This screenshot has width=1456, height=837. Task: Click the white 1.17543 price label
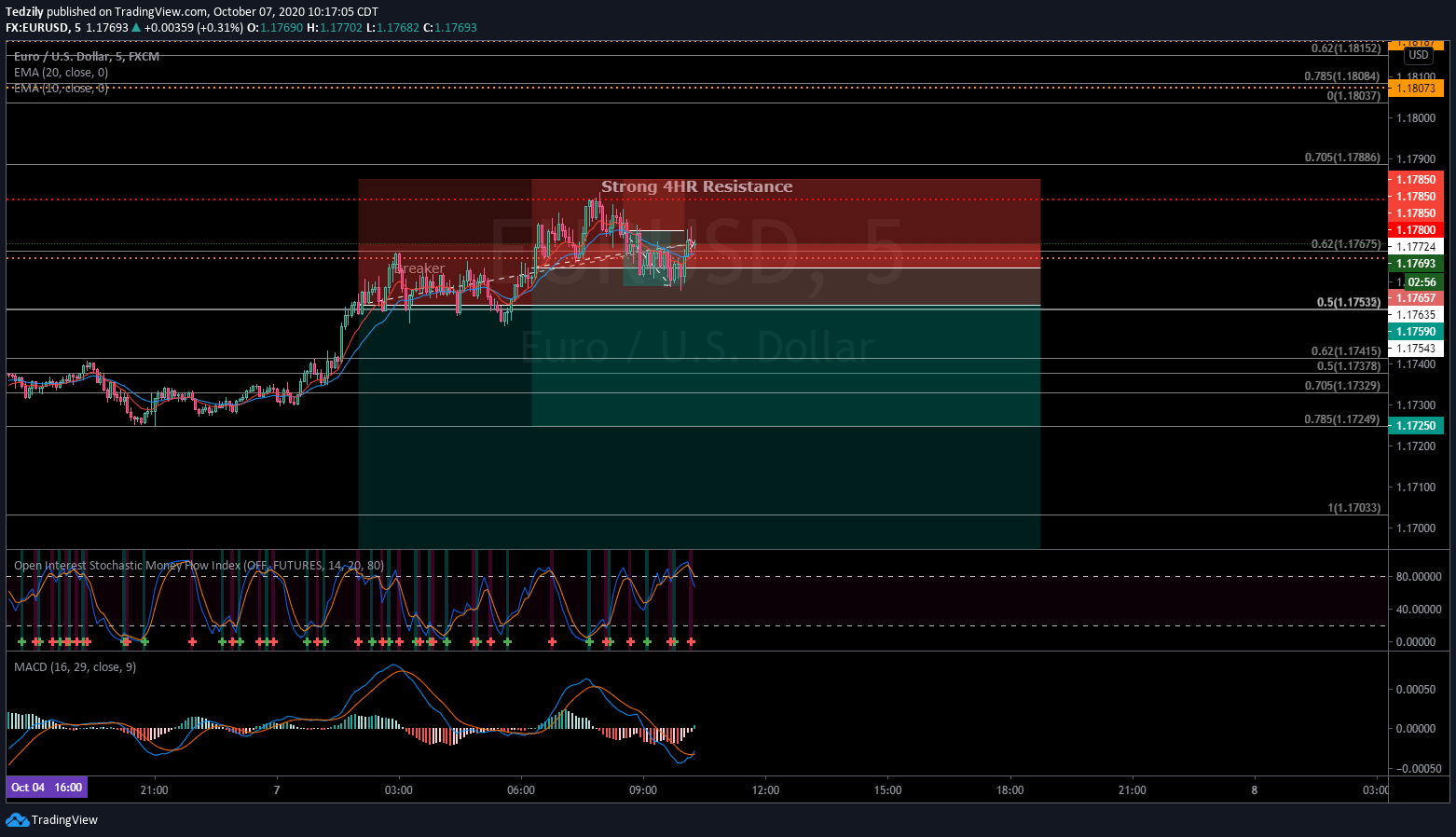1415,349
